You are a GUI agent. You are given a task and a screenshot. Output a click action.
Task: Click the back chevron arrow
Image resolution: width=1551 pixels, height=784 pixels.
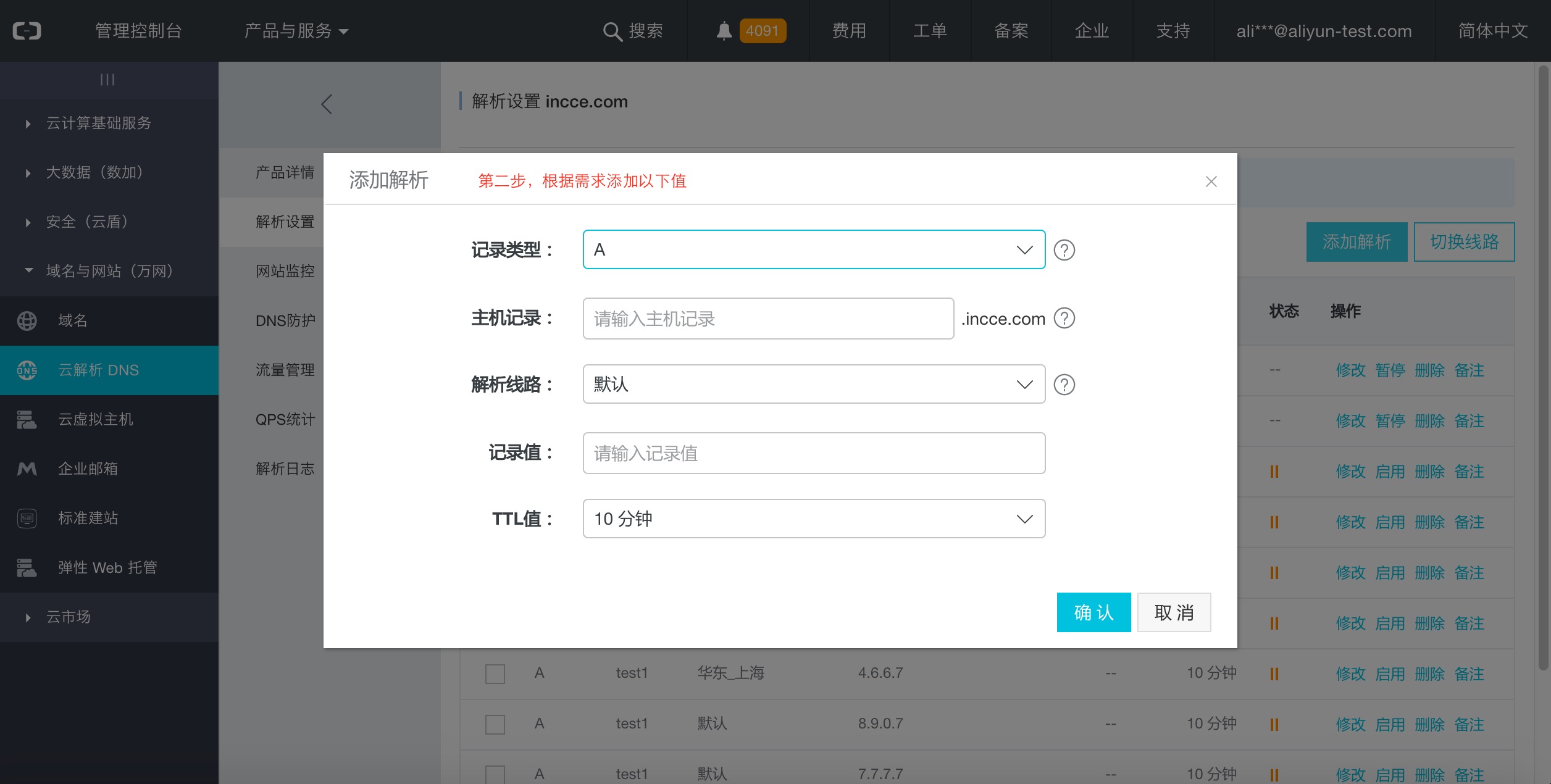327,104
